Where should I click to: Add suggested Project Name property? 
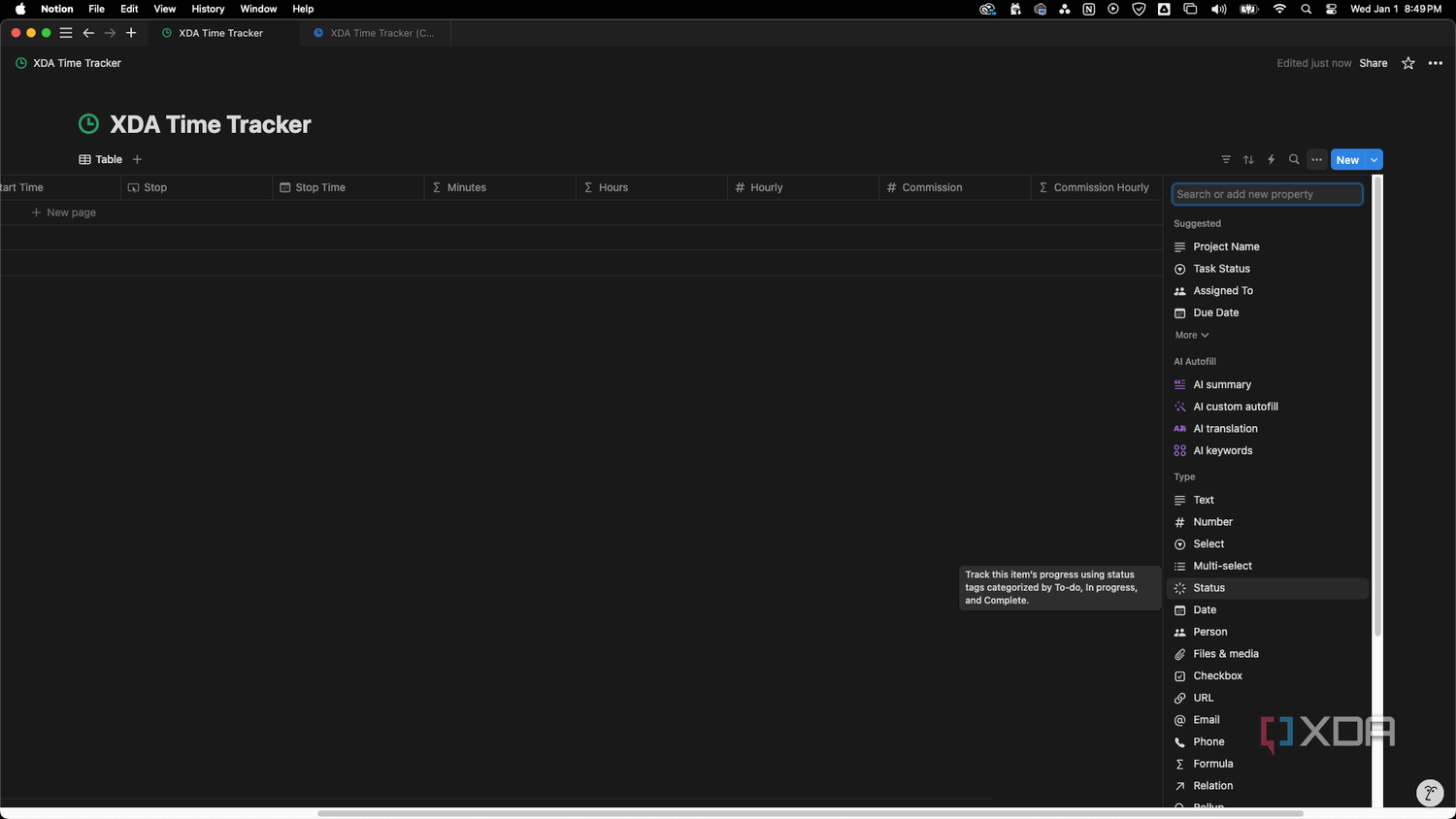pos(1267,247)
